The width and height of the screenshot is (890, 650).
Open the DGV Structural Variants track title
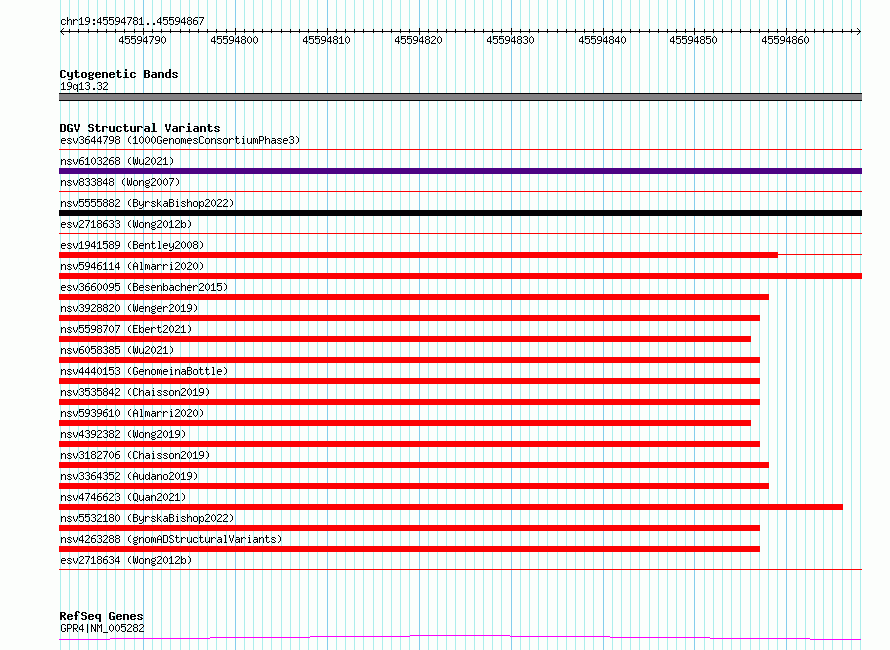tap(140, 128)
